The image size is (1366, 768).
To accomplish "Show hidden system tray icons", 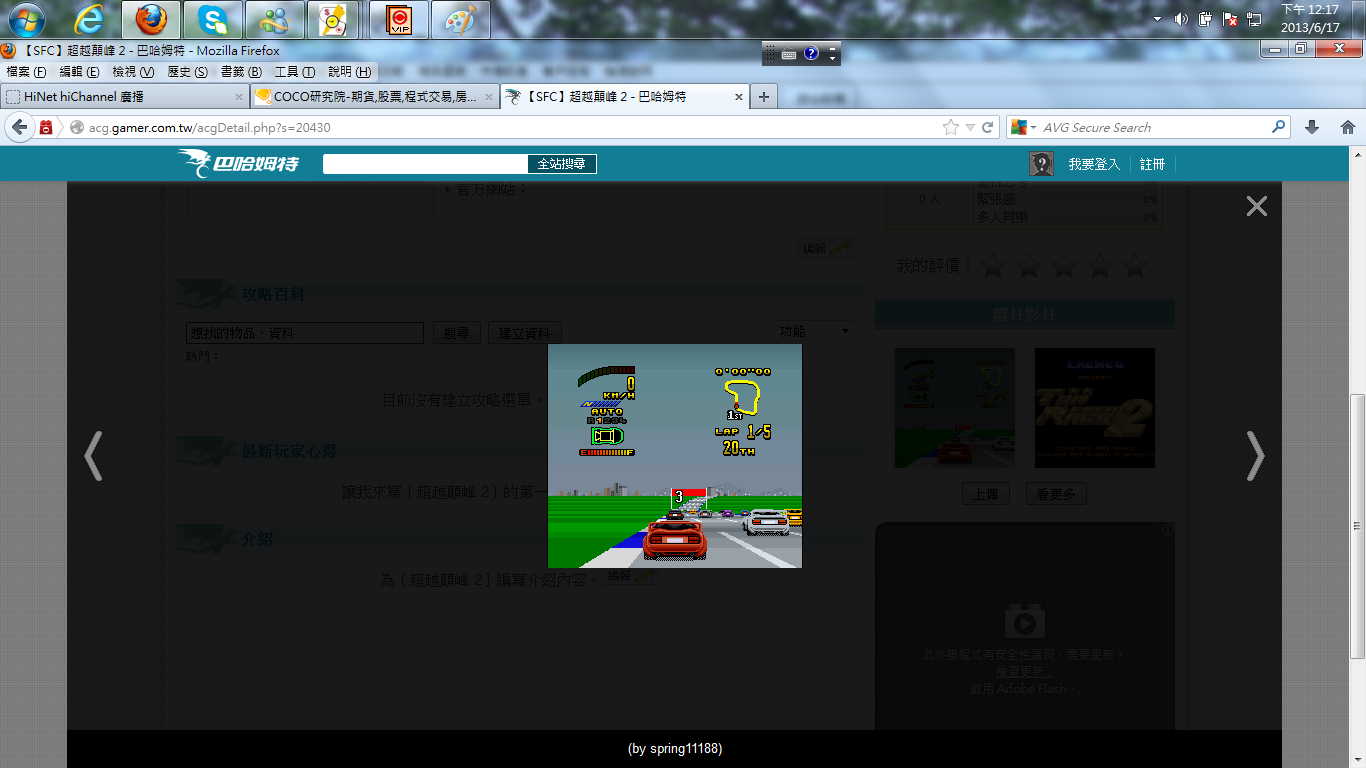I will click(x=1157, y=19).
